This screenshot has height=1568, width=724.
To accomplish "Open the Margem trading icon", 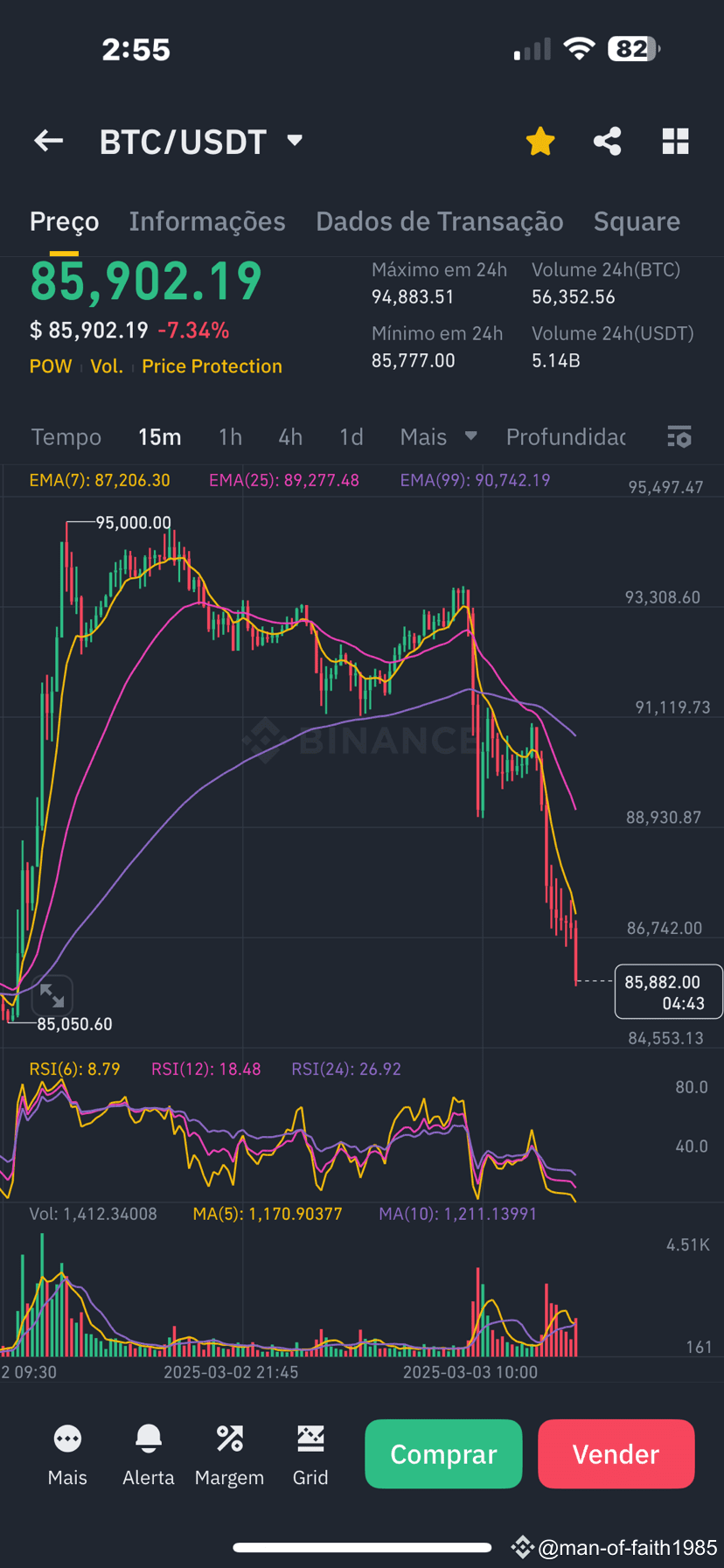I will click(x=229, y=1454).
